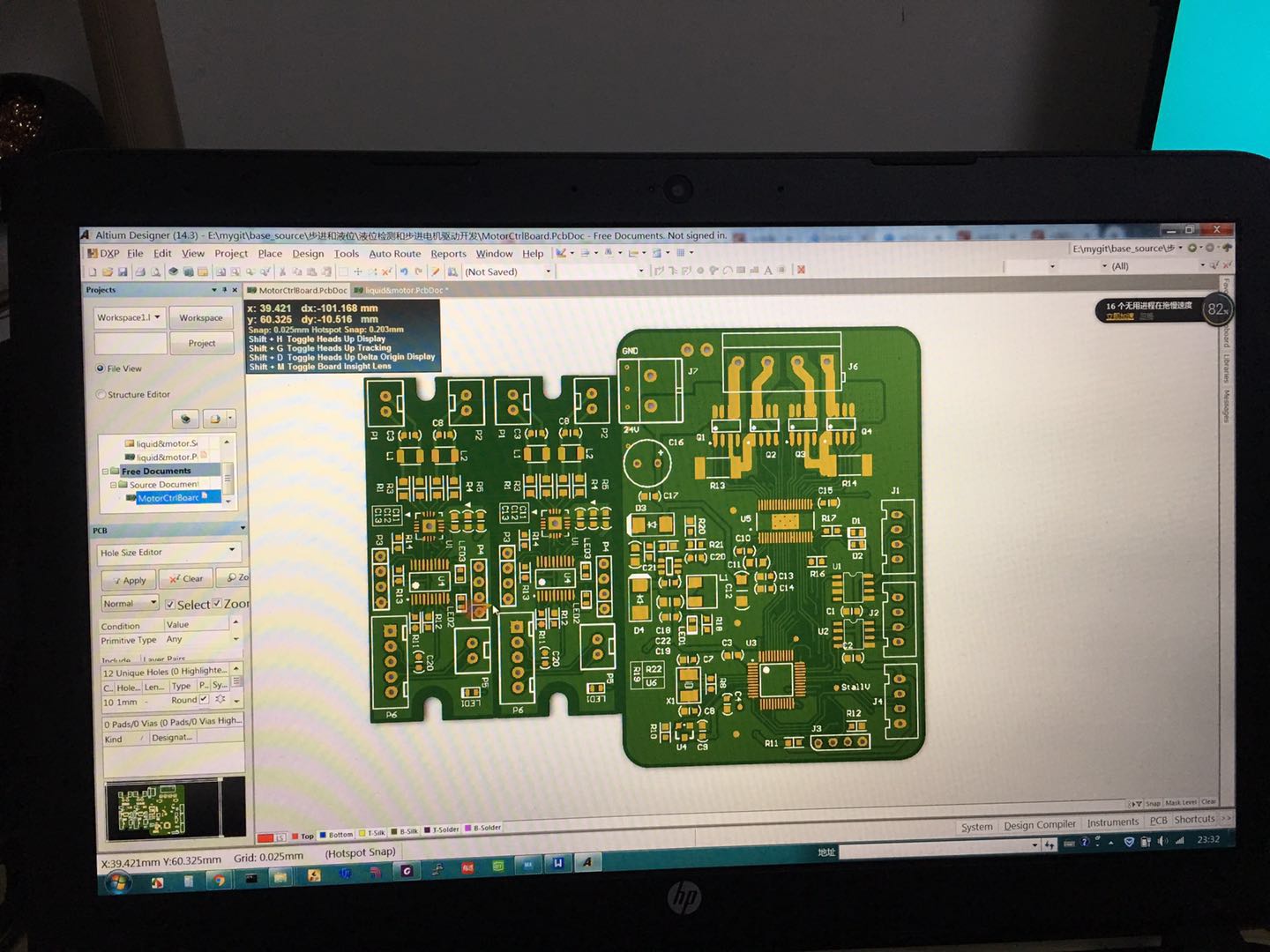Viewport: 1270px width, 952px height.
Task: Open the Hole Size Editor dropdown
Action: pos(168,553)
